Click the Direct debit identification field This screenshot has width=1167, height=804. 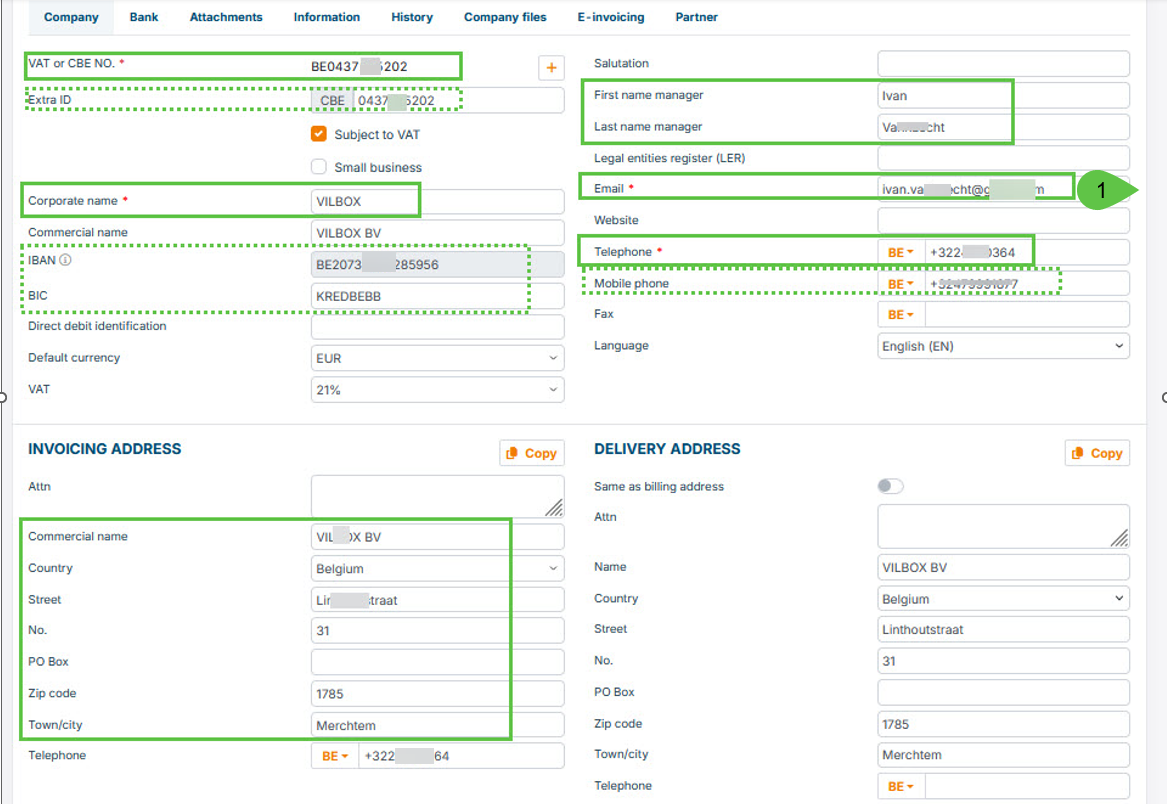(438, 327)
